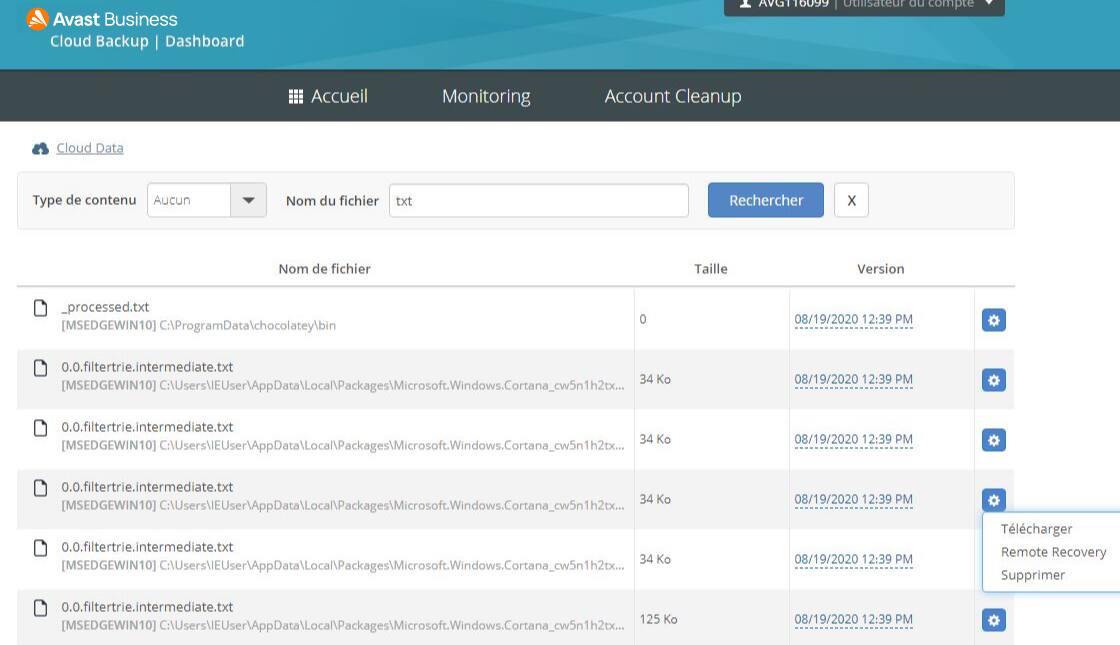This screenshot has height=645, width=1120.
Task: Switch to the Monitoring tab
Action: click(x=486, y=97)
